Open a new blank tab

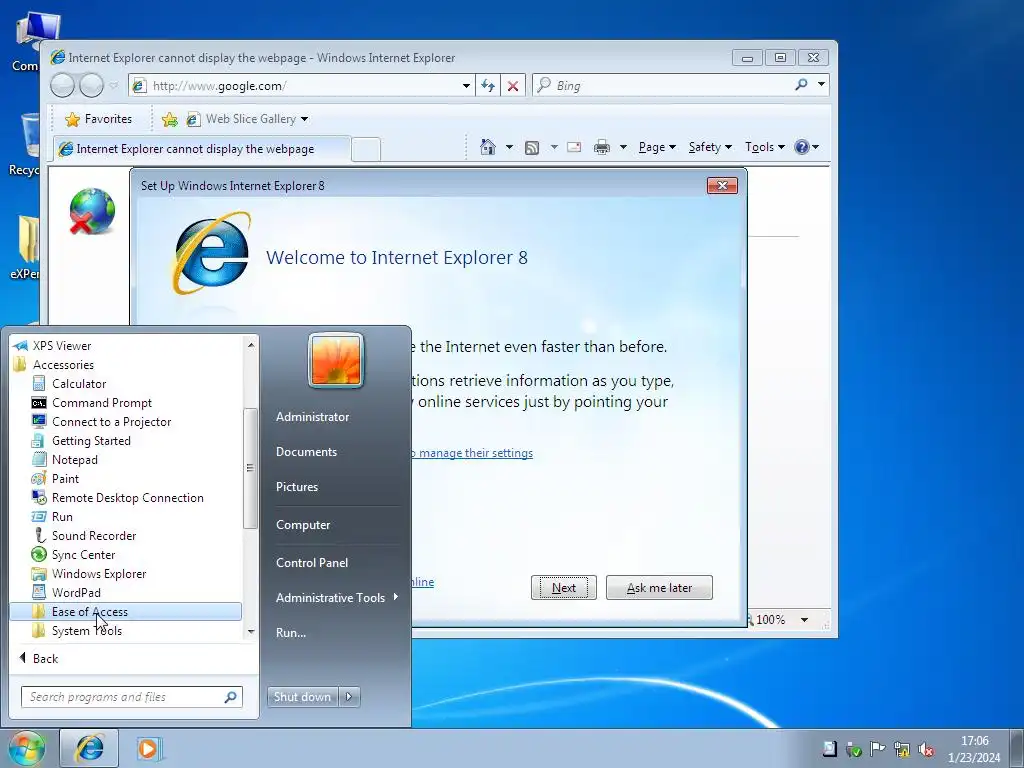[366, 150]
